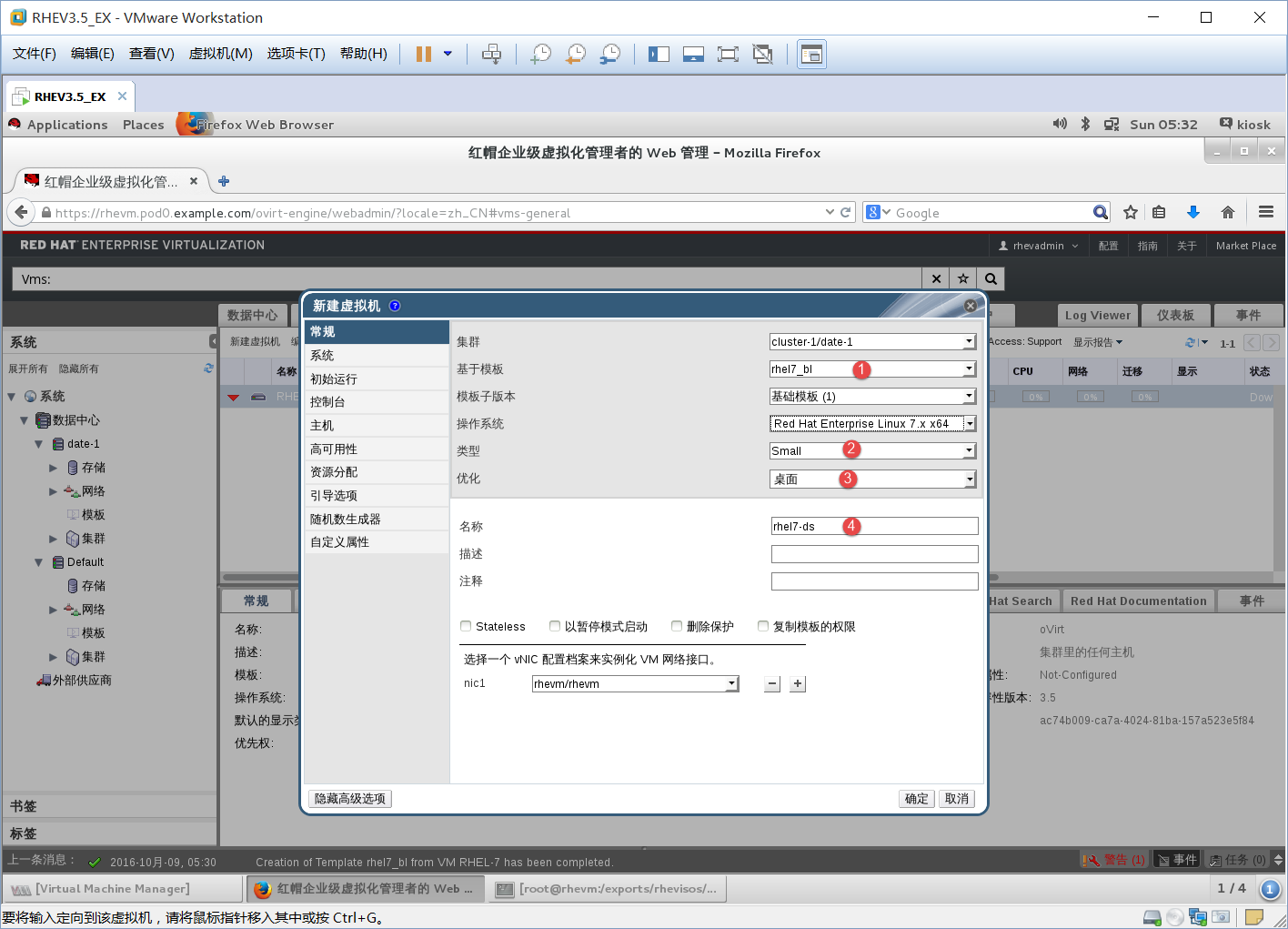This screenshot has height=929, width=1288.
Task: Select 资源分配 tab in dialog sidebar
Action: pyautogui.click(x=377, y=471)
